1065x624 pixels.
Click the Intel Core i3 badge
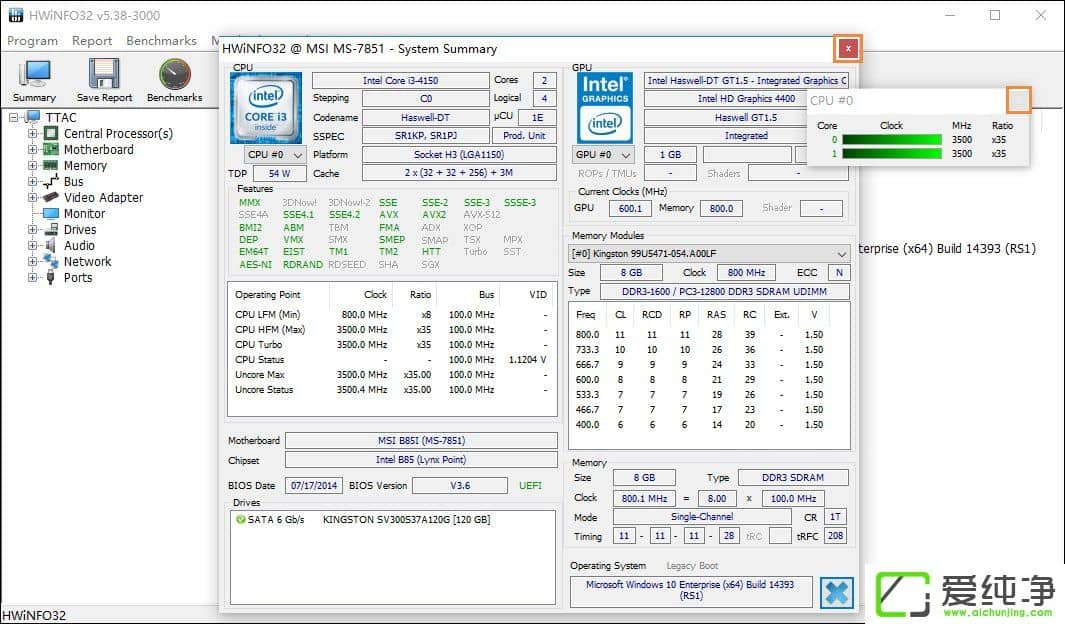tap(265, 107)
